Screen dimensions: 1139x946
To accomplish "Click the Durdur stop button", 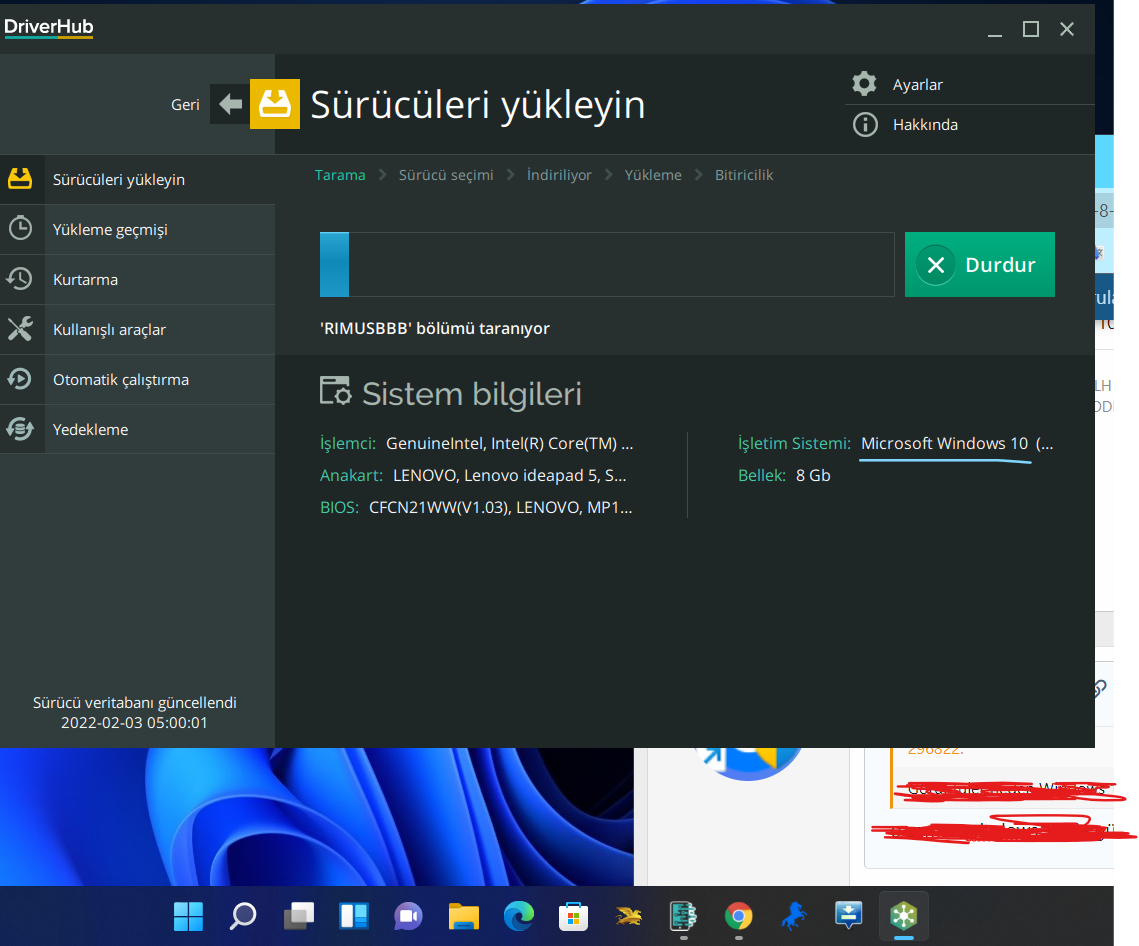I will pyautogui.click(x=979, y=264).
